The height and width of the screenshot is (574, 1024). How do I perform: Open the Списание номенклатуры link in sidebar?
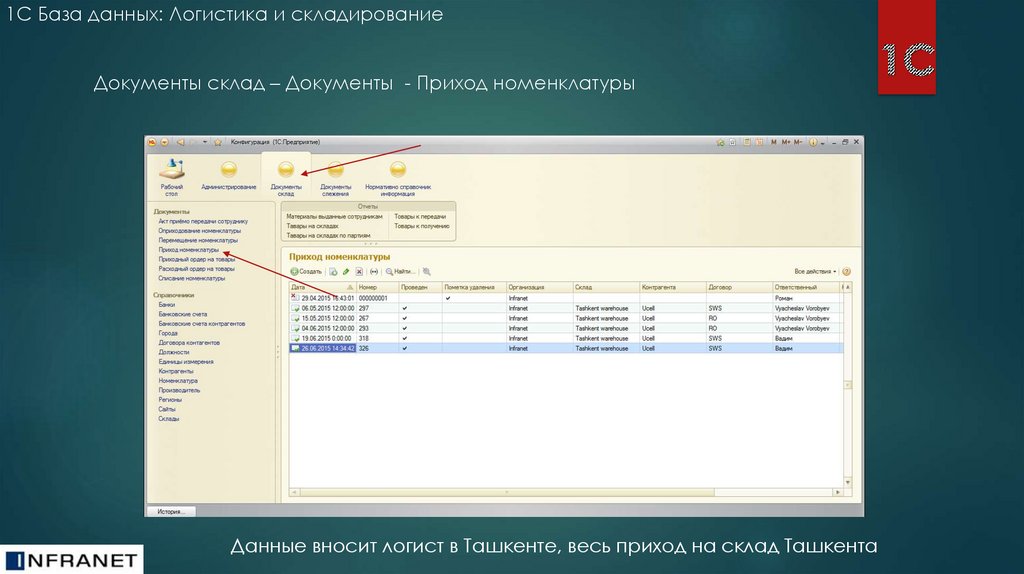point(192,278)
